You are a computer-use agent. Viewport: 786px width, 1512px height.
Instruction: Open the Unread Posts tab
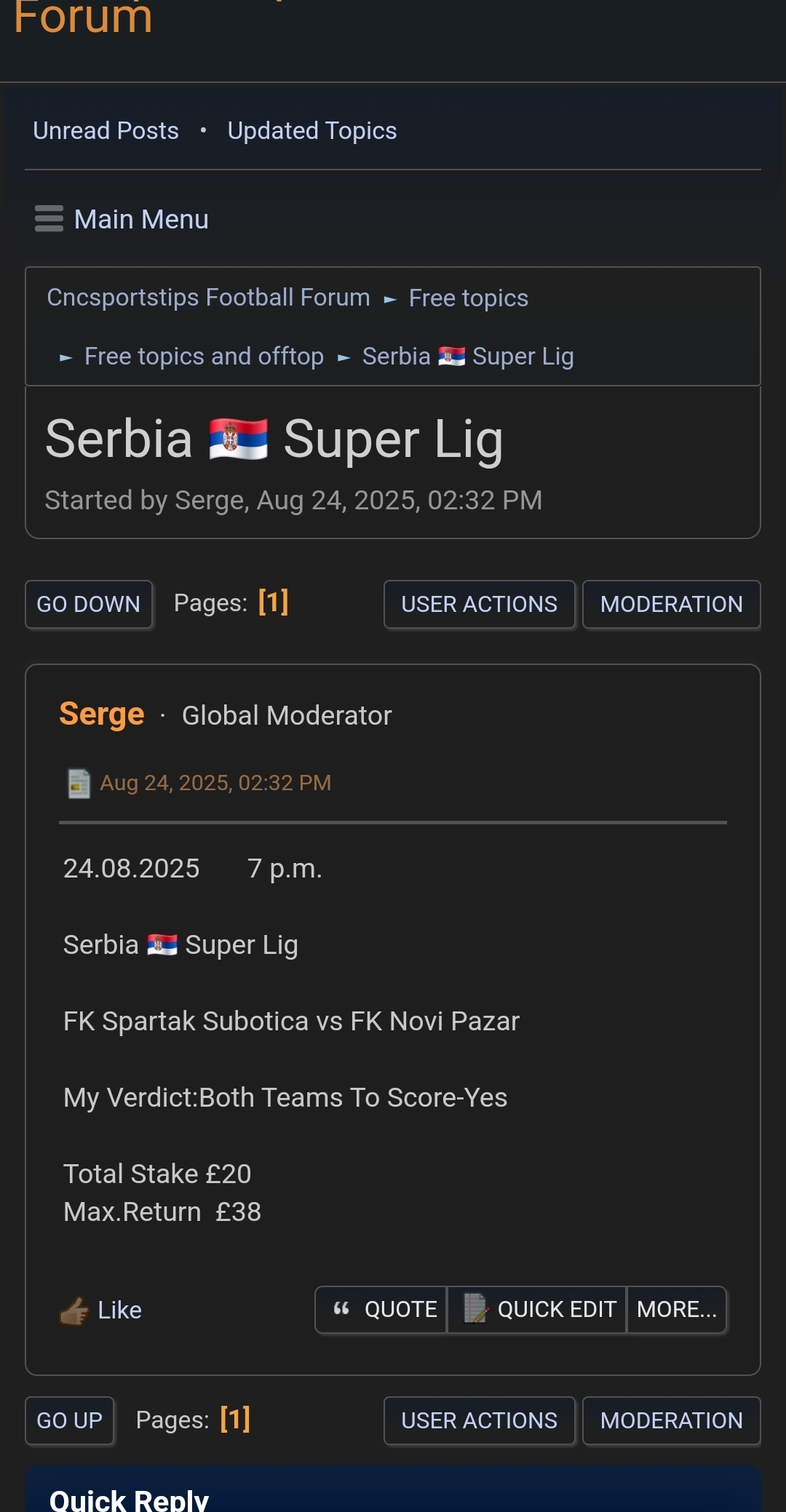106,131
